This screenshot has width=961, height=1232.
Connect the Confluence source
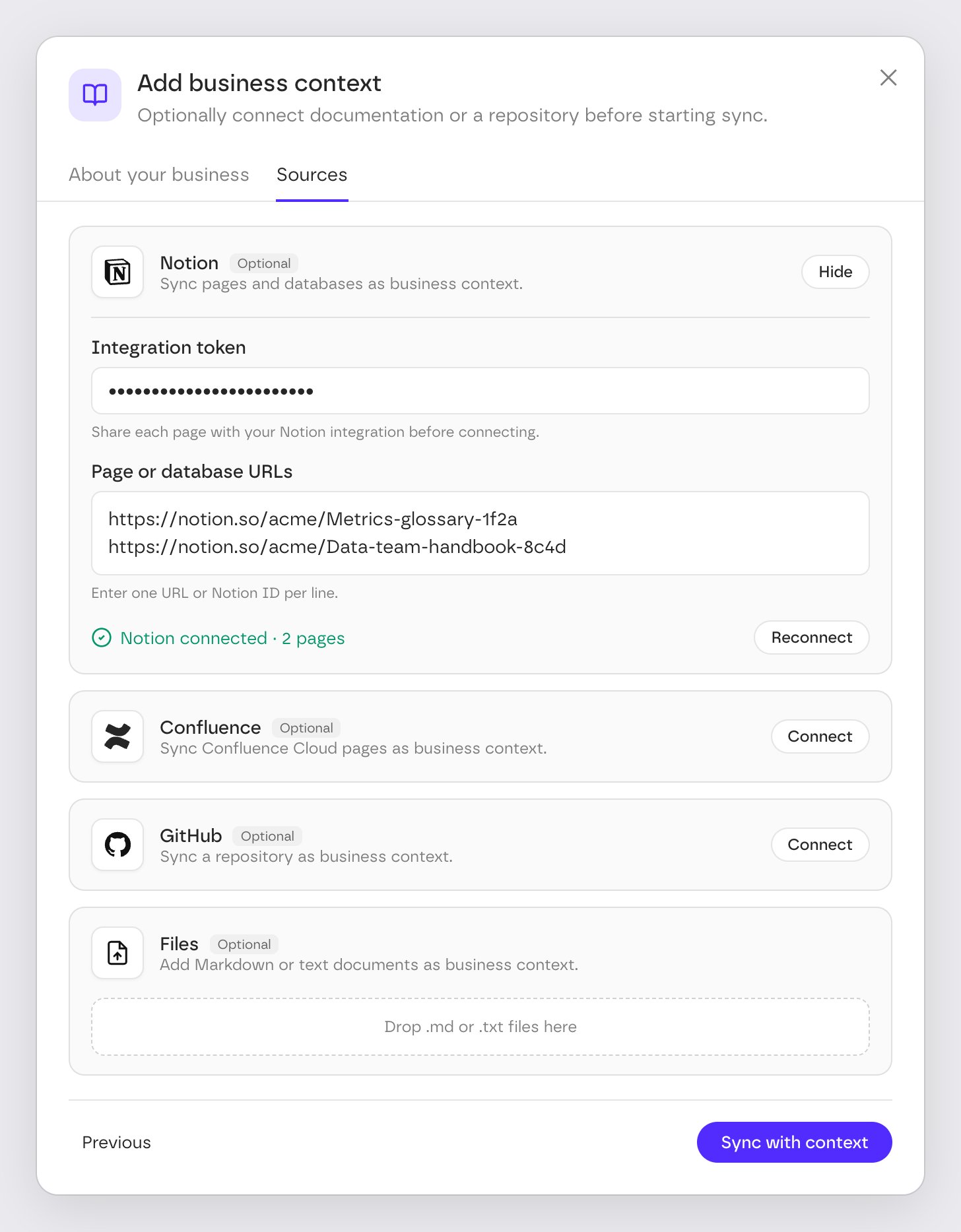tap(820, 736)
